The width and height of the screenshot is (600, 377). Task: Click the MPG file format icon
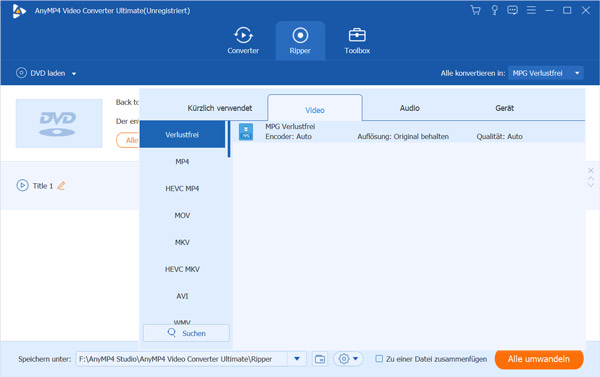246,131
